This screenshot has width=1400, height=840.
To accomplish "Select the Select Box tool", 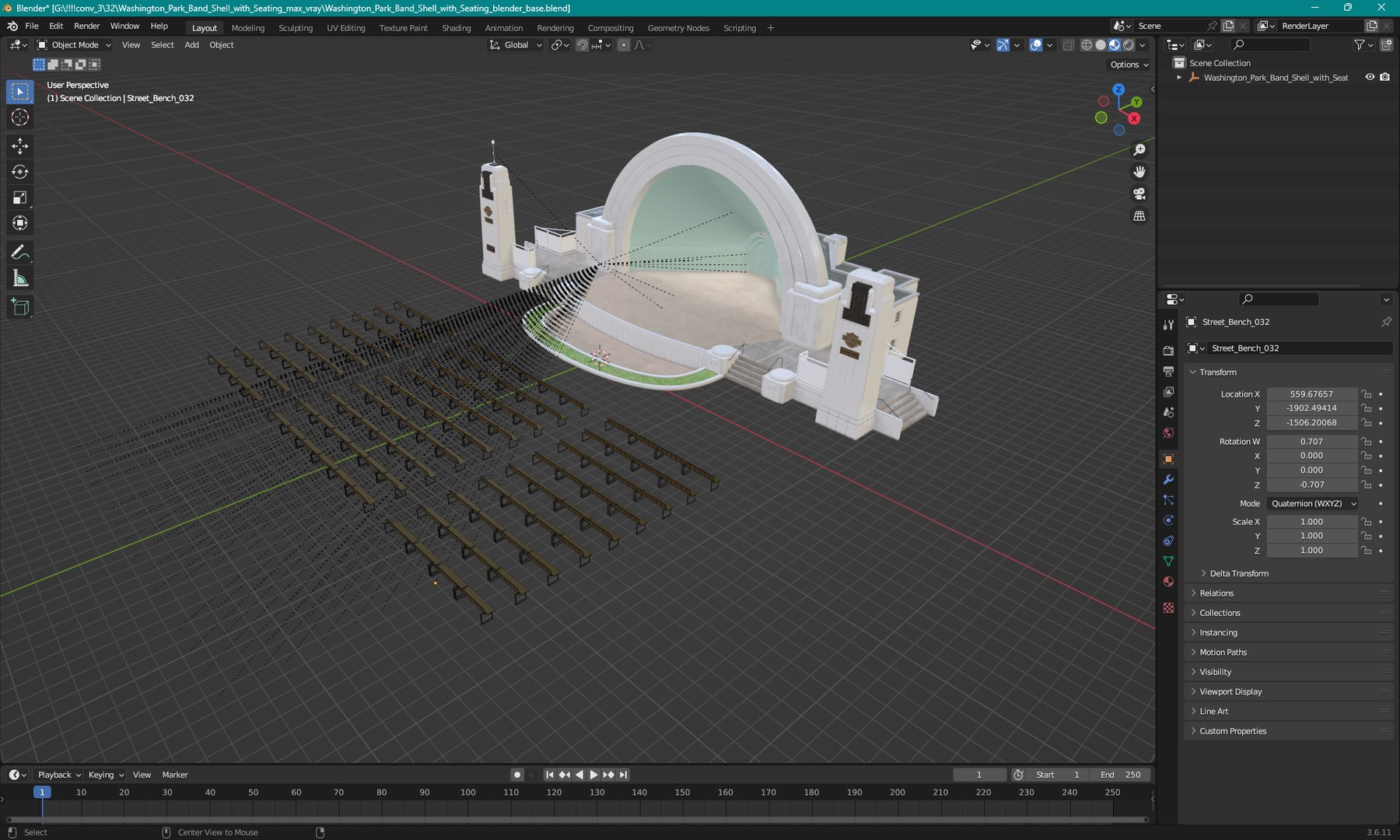I will pos(20,92).
